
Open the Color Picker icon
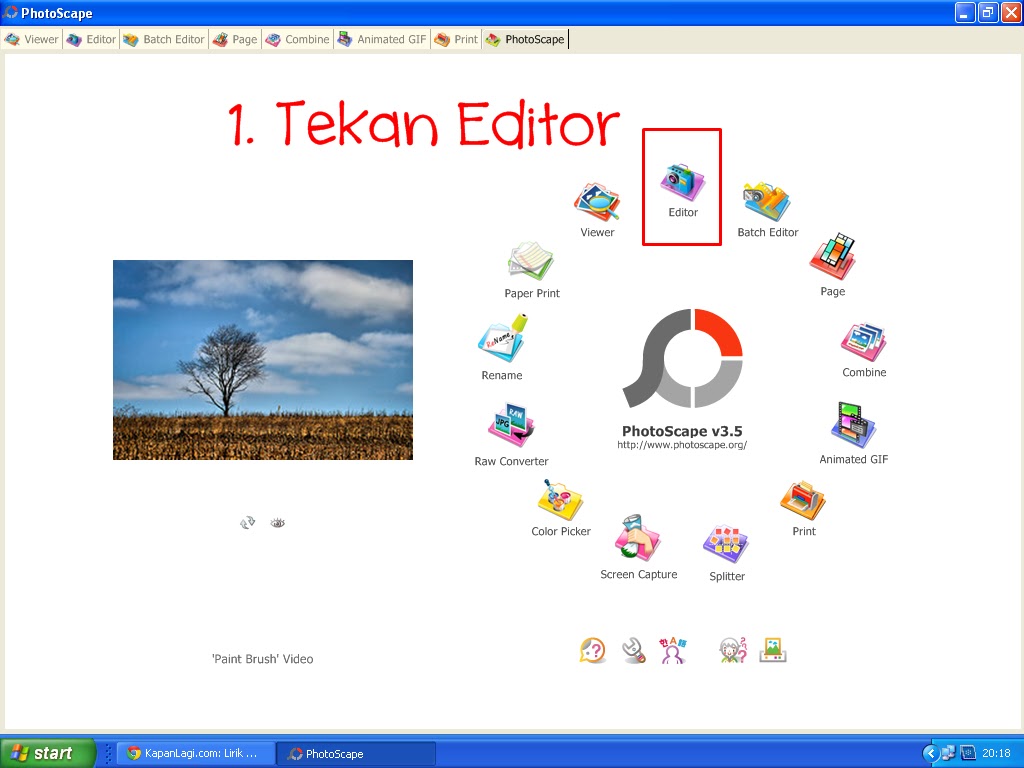[560, 500]
